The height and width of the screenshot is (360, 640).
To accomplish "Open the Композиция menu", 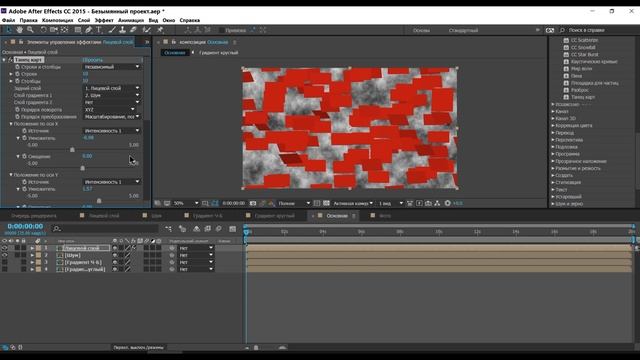I will 58,20.
